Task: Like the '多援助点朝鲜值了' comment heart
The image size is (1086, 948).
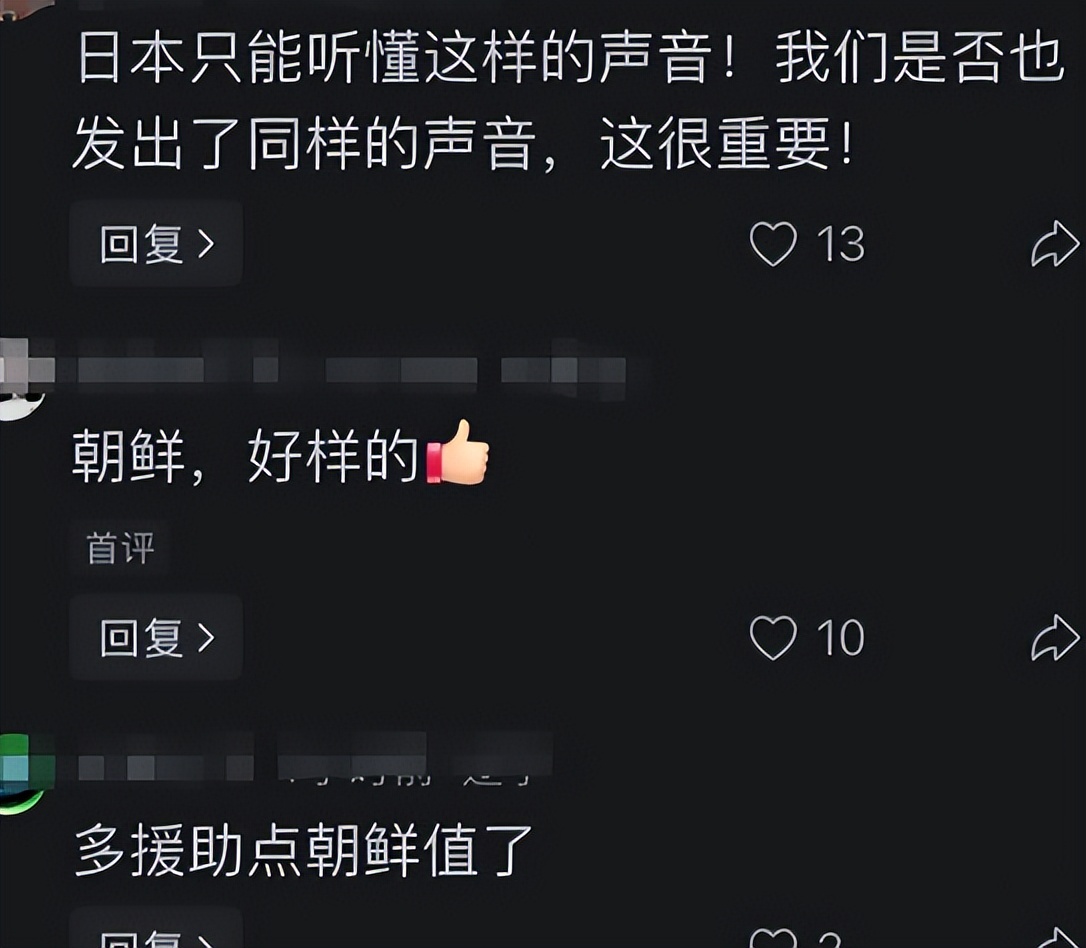Action: point(773,938)
